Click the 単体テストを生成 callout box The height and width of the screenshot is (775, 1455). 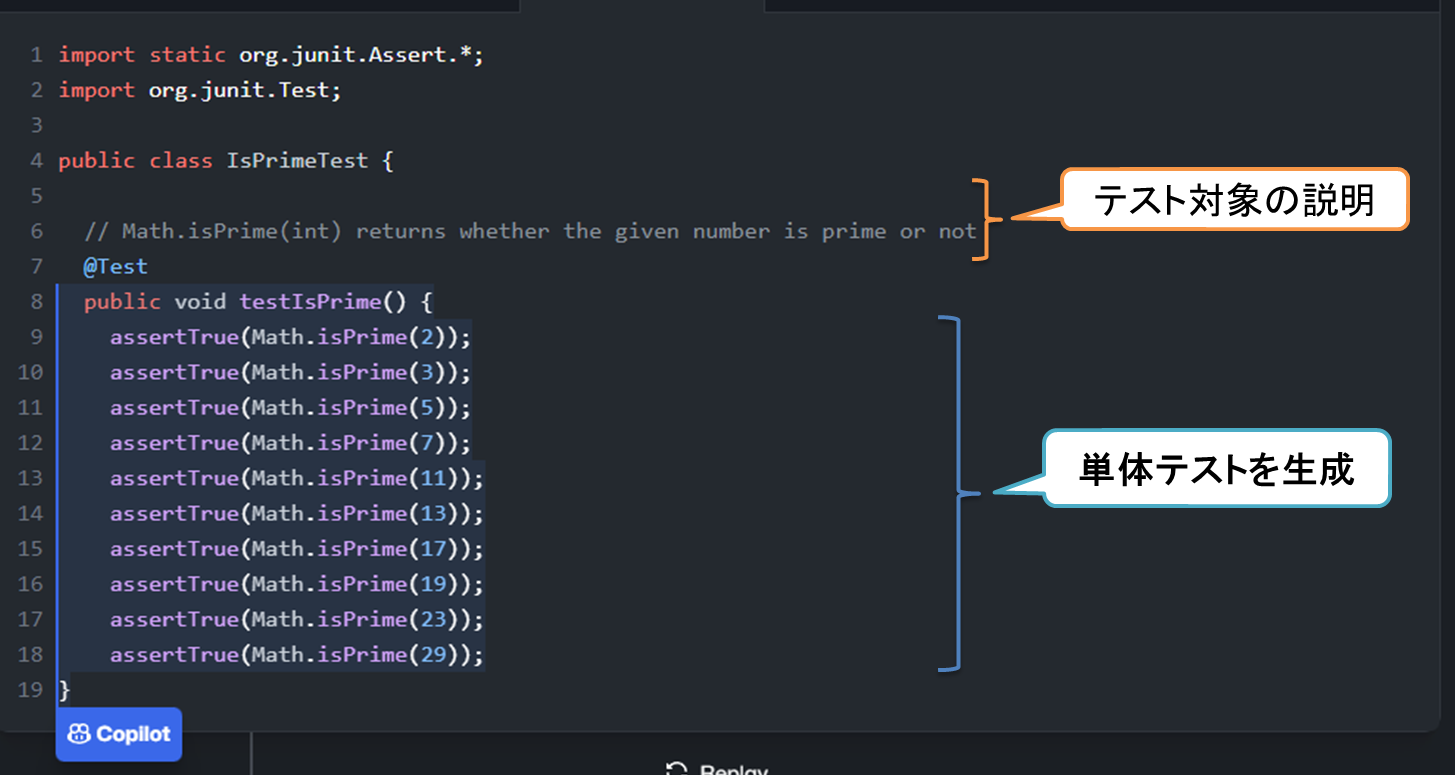pos(1216,468)
